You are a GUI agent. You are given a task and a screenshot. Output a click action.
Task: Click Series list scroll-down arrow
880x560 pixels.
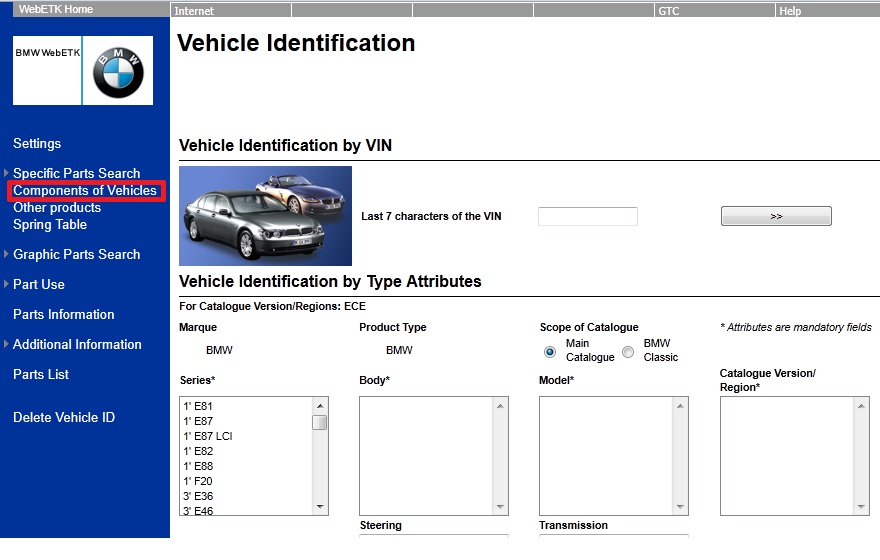pos(320,507)
